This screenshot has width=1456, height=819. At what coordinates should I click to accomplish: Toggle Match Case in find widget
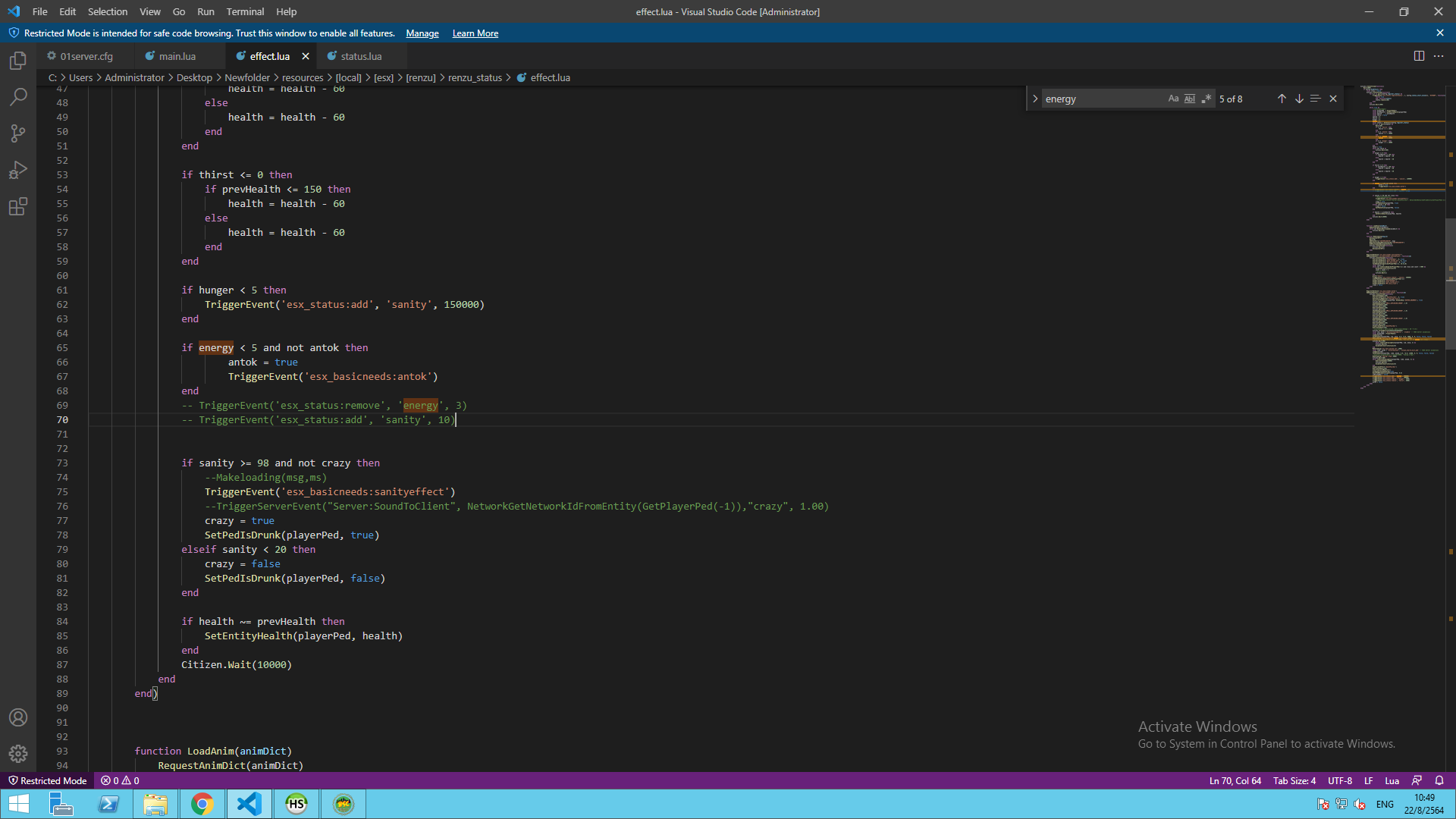click(1174, 99)
